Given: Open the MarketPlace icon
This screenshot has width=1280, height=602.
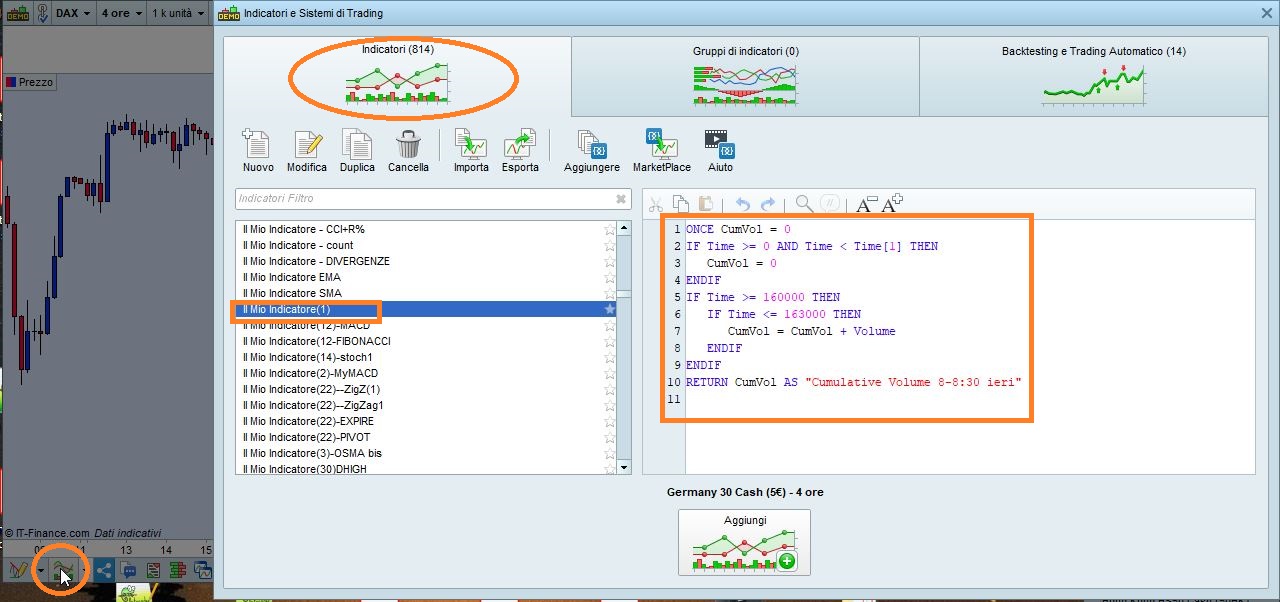Looking at the screenshot, I should coord(661,144).
